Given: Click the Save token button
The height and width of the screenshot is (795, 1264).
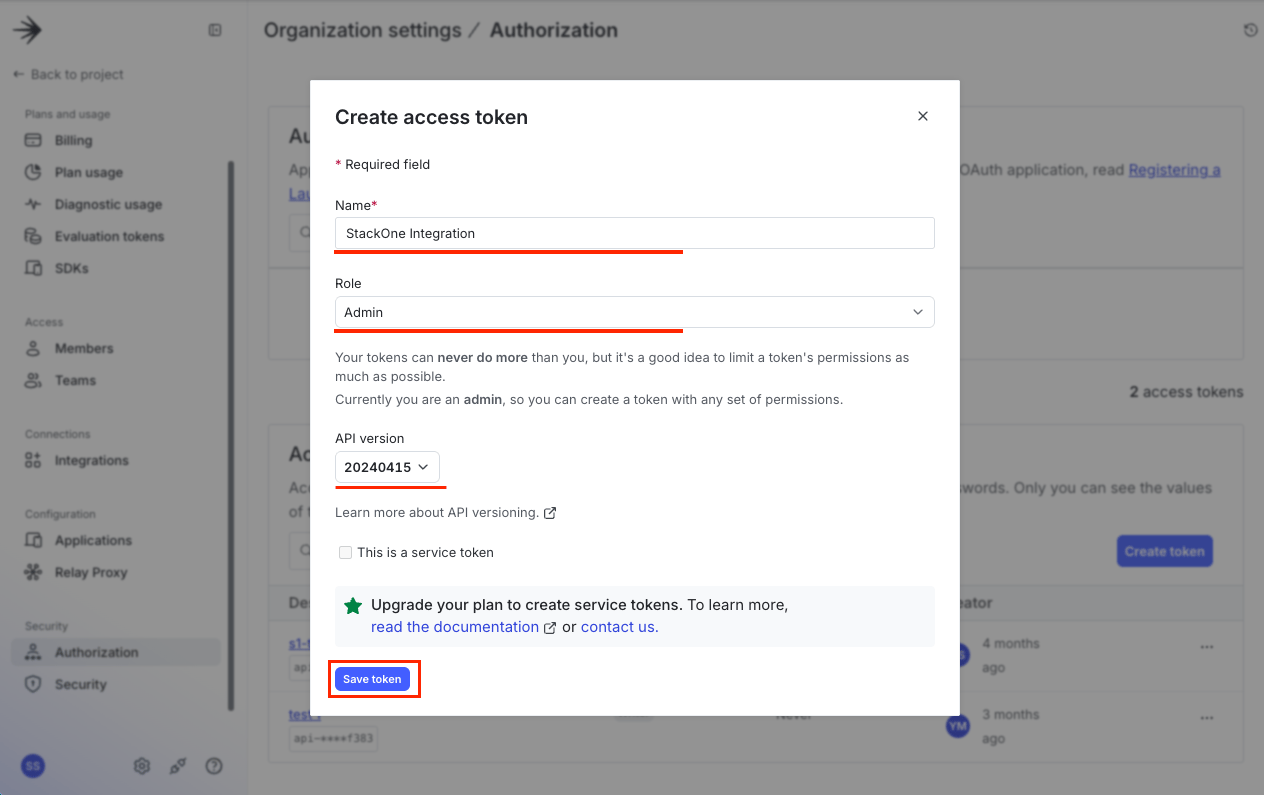Looking at the screenshot, I should pyautogui.click(x=372, y=679).
